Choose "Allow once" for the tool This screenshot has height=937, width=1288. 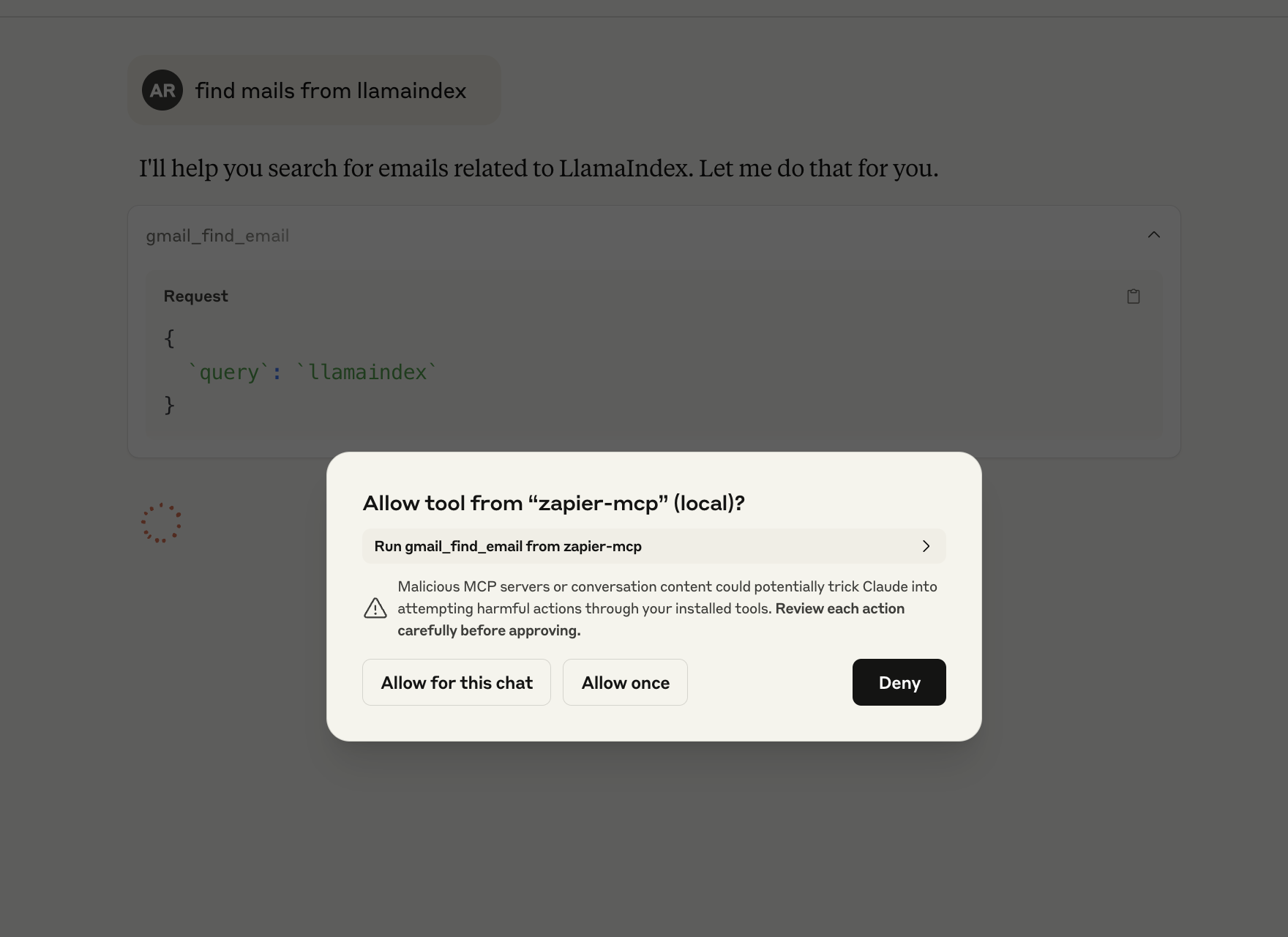click(625, 682)
